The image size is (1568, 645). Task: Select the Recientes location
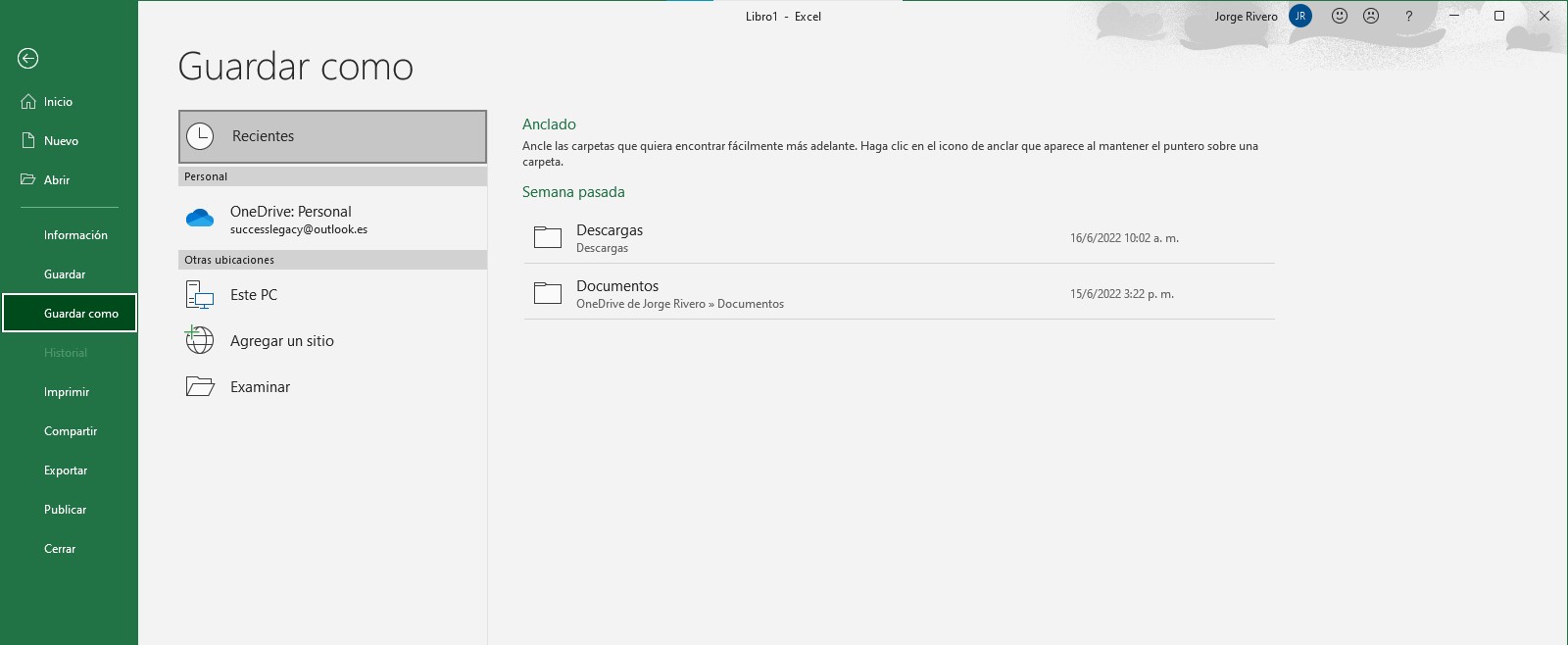click(x=332, y=136)
